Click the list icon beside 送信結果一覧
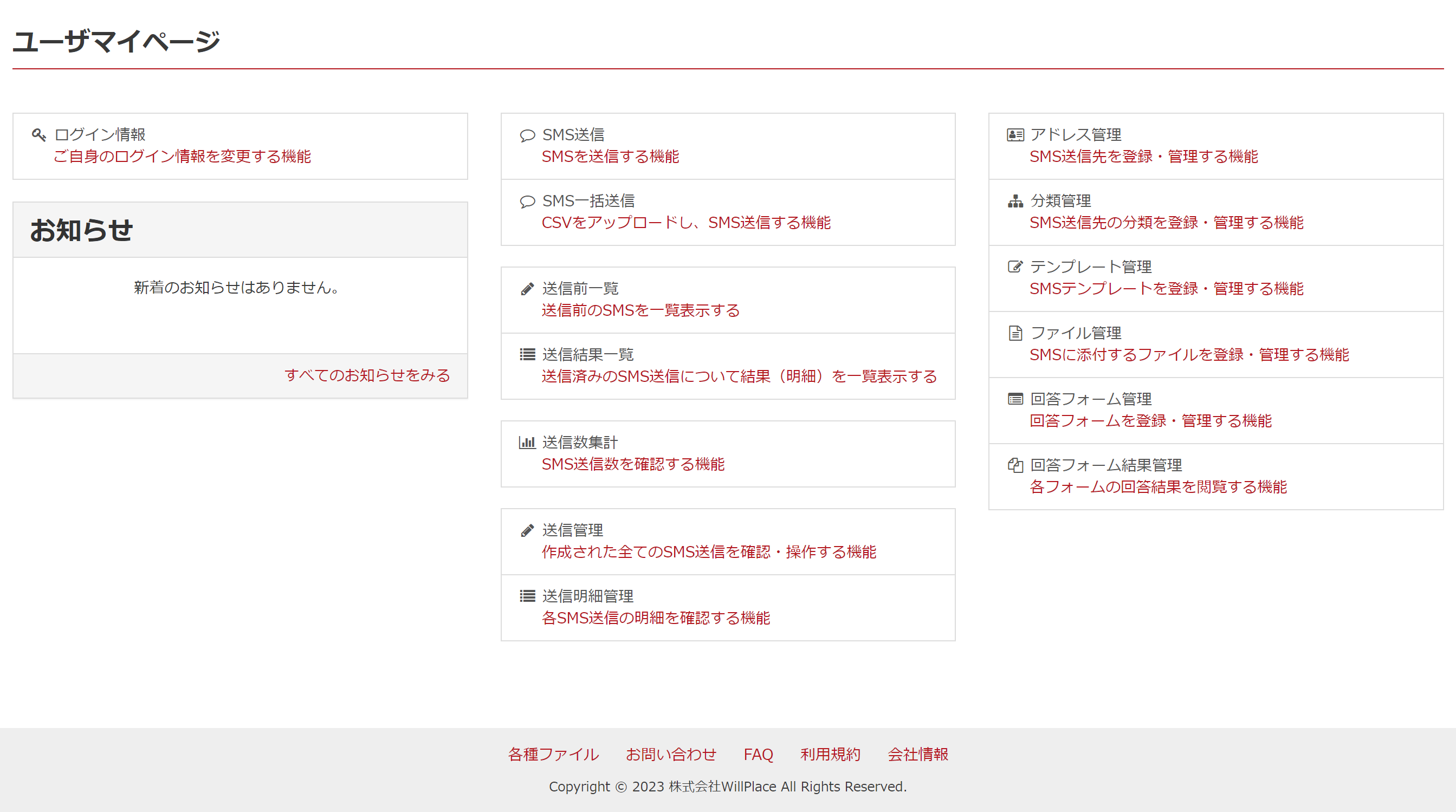1456x812 pixels. pyautogui.click(x=527, y=355)
